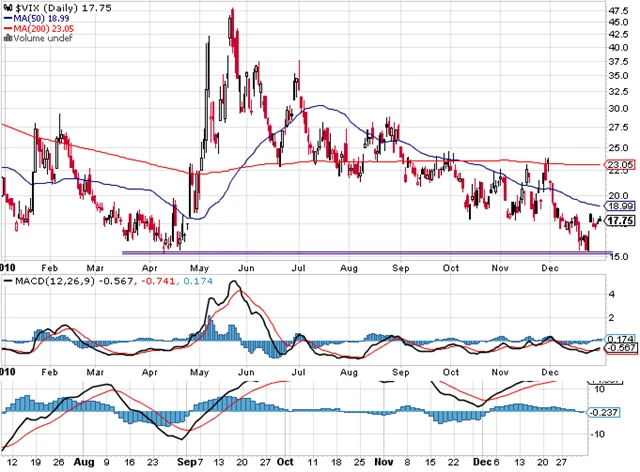This screenshot has width=640, height=472.
Task: Click the Oct label on bottom panel axis
Action: pyautogui.click(x=287, y=464)
